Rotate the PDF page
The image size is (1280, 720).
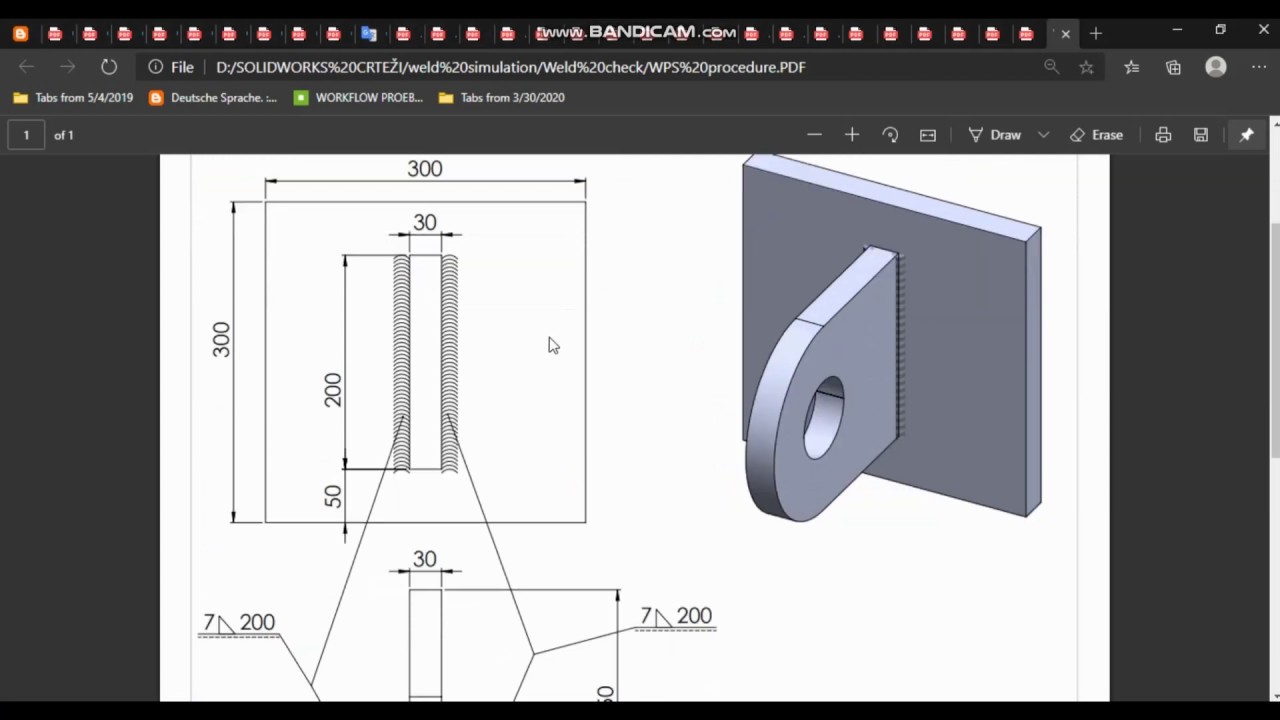point(890,135)
